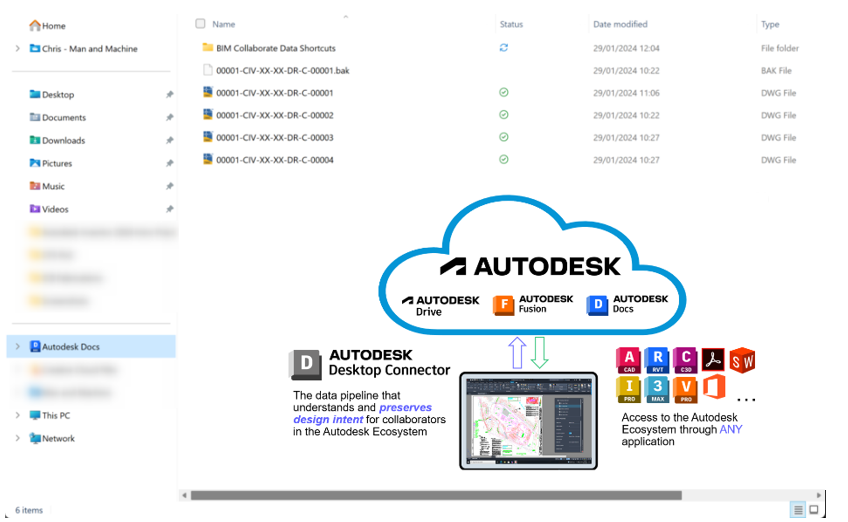Screen dimensions: 848x522
Task: Open the Desktop quick access folder
Action: (52, 95)
